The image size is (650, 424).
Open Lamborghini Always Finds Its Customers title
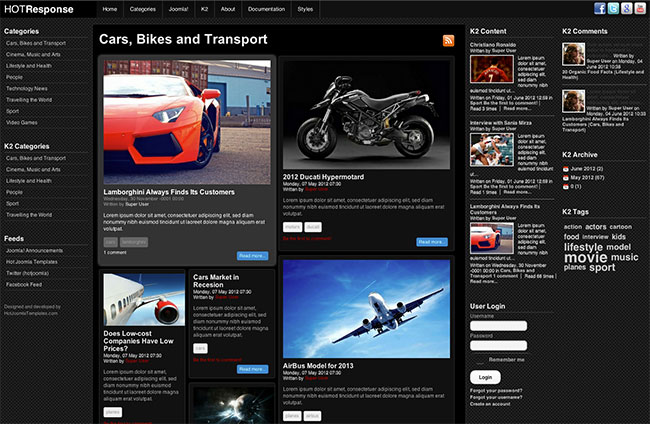point(169,192)
